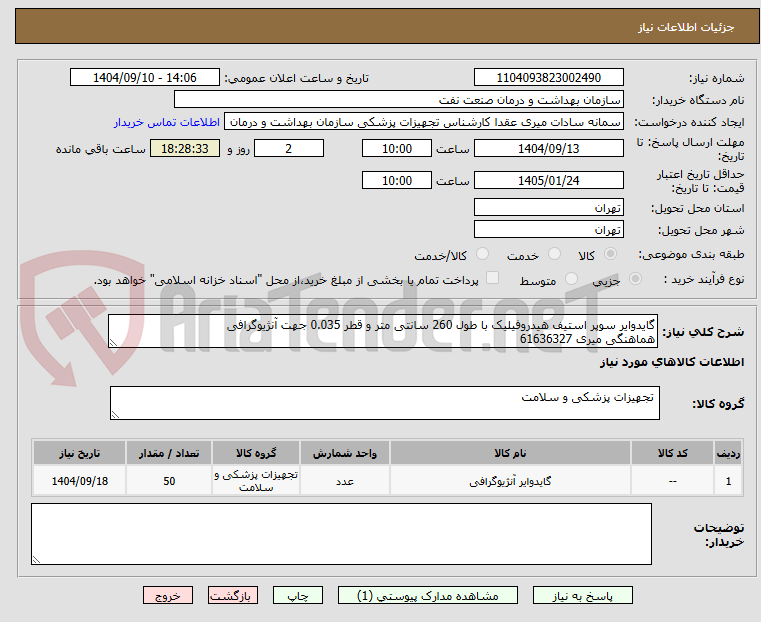Image resolution: width=761 pixels, height=622 pixels.
Task: Click the خروج exit button
Action: pyautogui.click(x=168, y=595)
